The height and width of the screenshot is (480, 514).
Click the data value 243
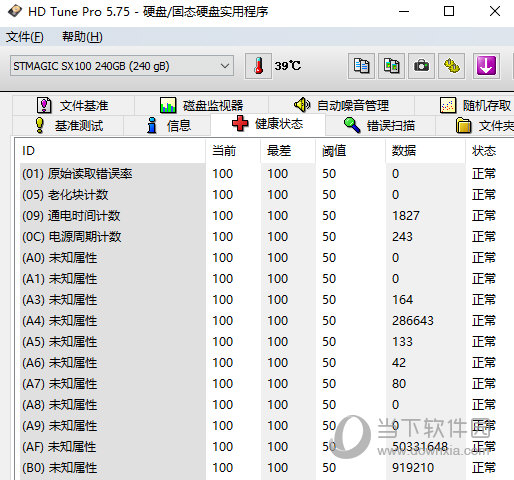[402, 237]
